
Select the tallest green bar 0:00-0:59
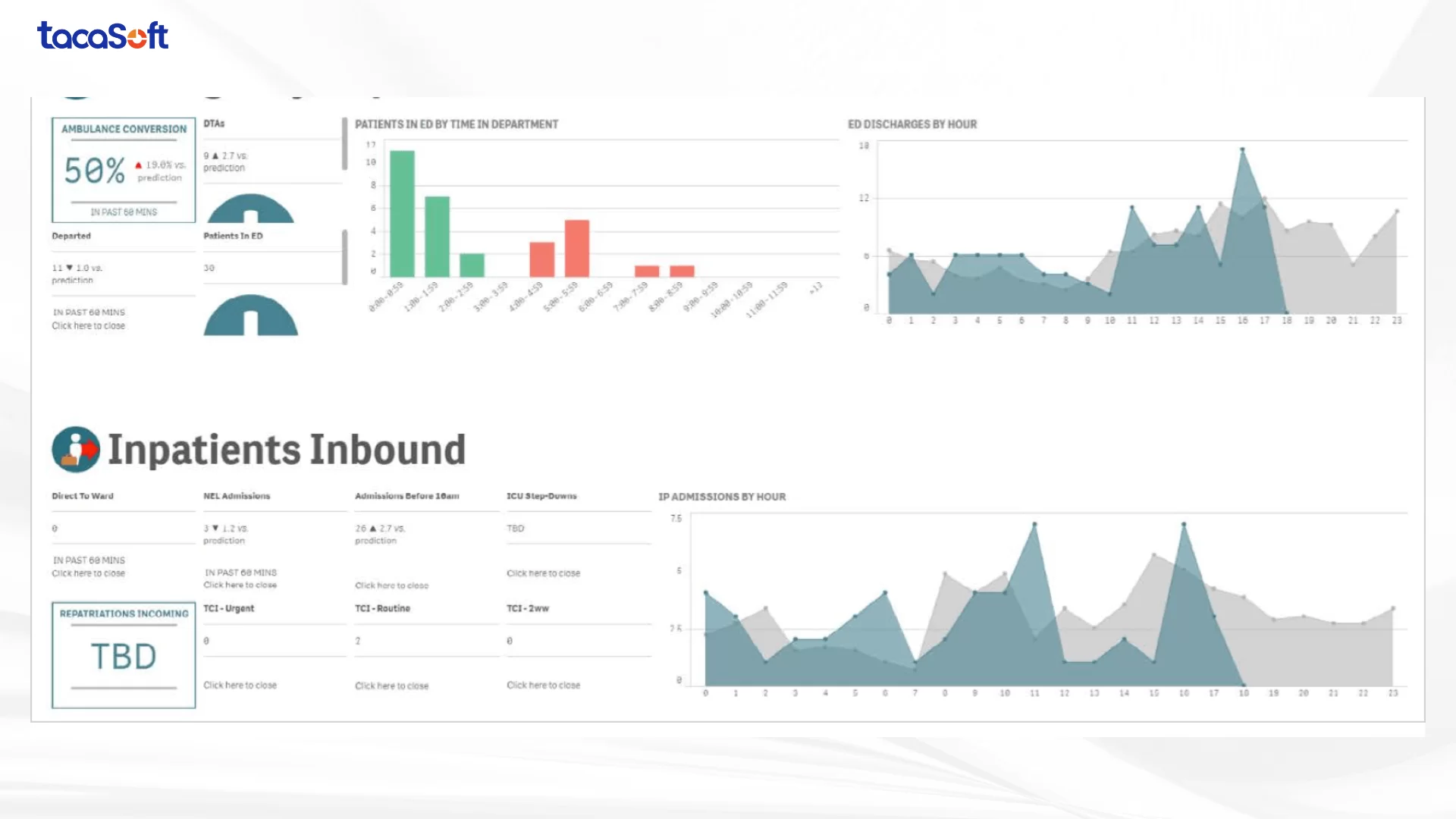402,214
